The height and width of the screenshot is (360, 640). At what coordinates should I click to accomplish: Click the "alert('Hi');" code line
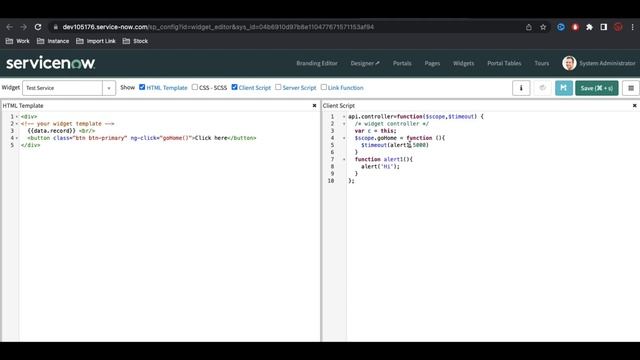(380, 167)
